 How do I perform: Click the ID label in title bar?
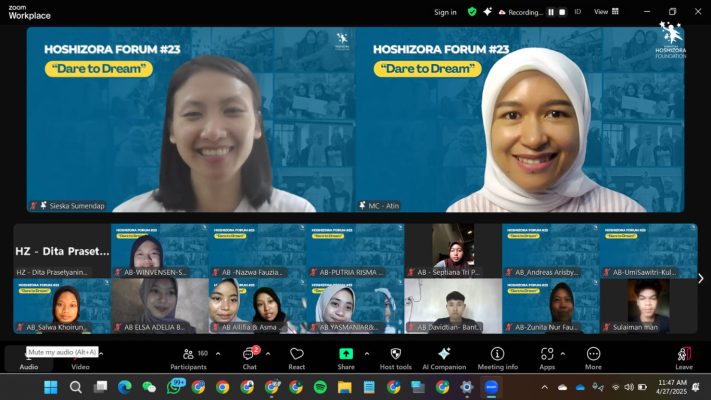(578, 12)
